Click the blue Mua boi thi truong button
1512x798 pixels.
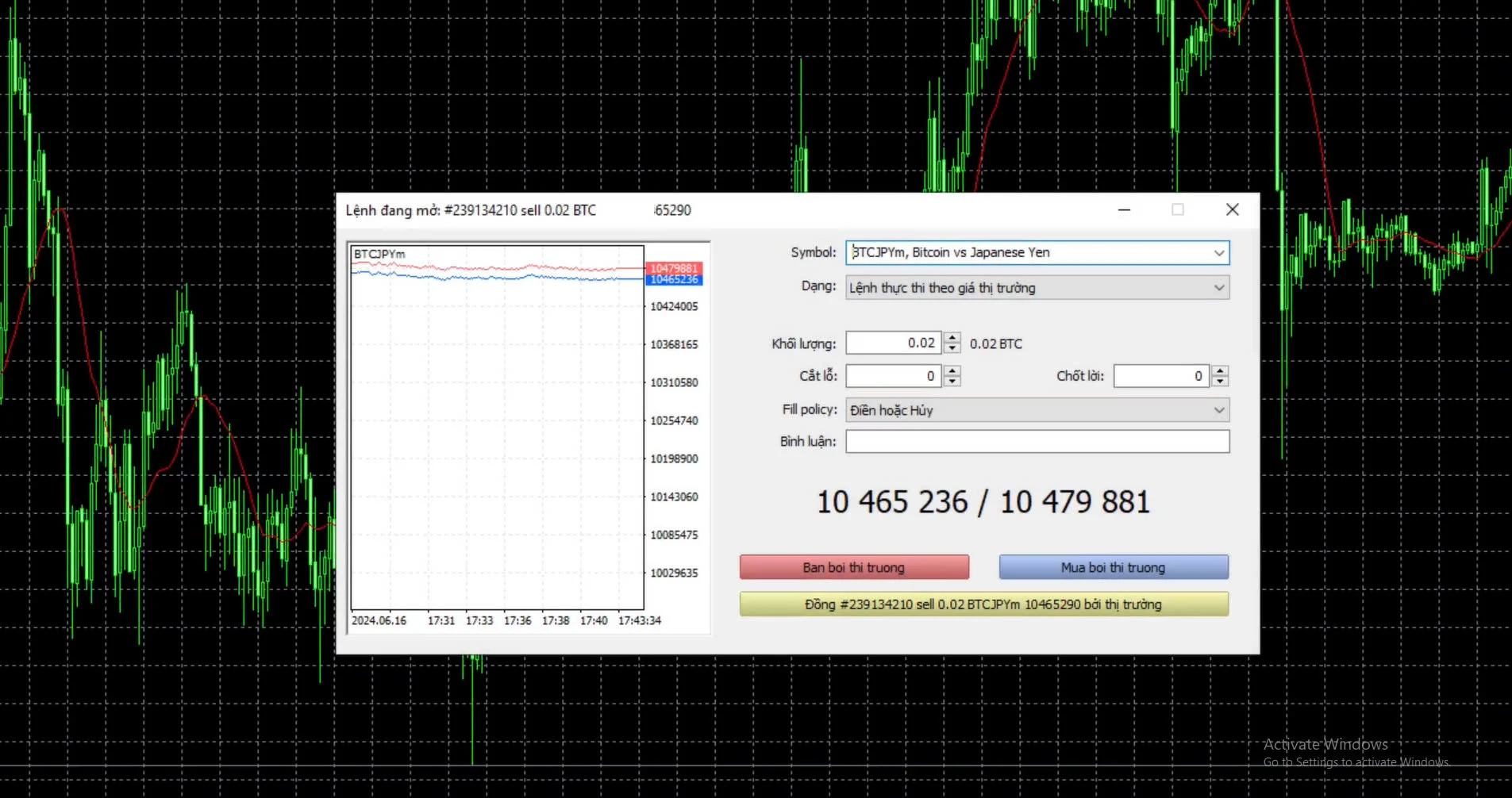[1114, 567]
